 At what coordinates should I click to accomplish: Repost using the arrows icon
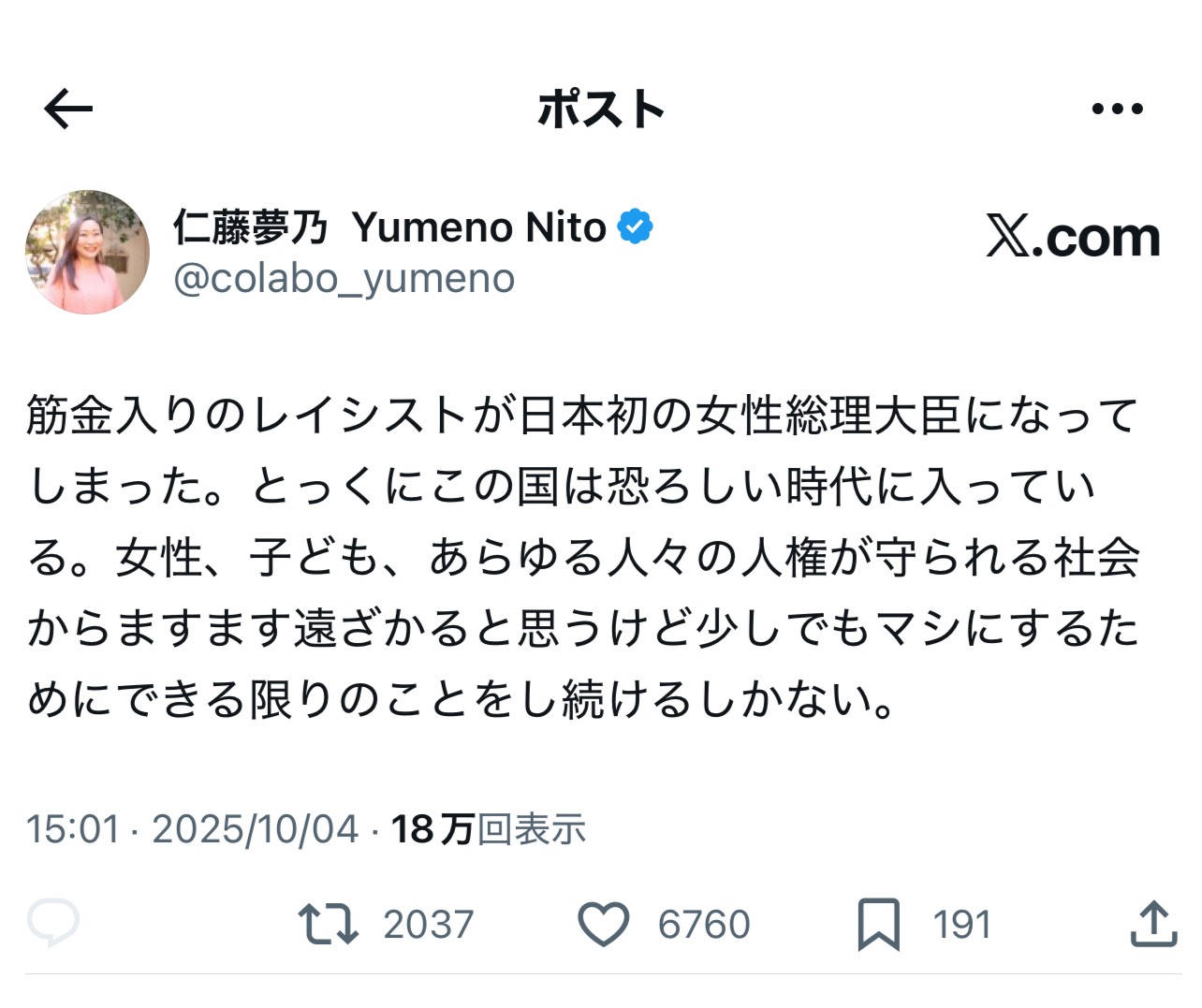(x=328, y=924)
